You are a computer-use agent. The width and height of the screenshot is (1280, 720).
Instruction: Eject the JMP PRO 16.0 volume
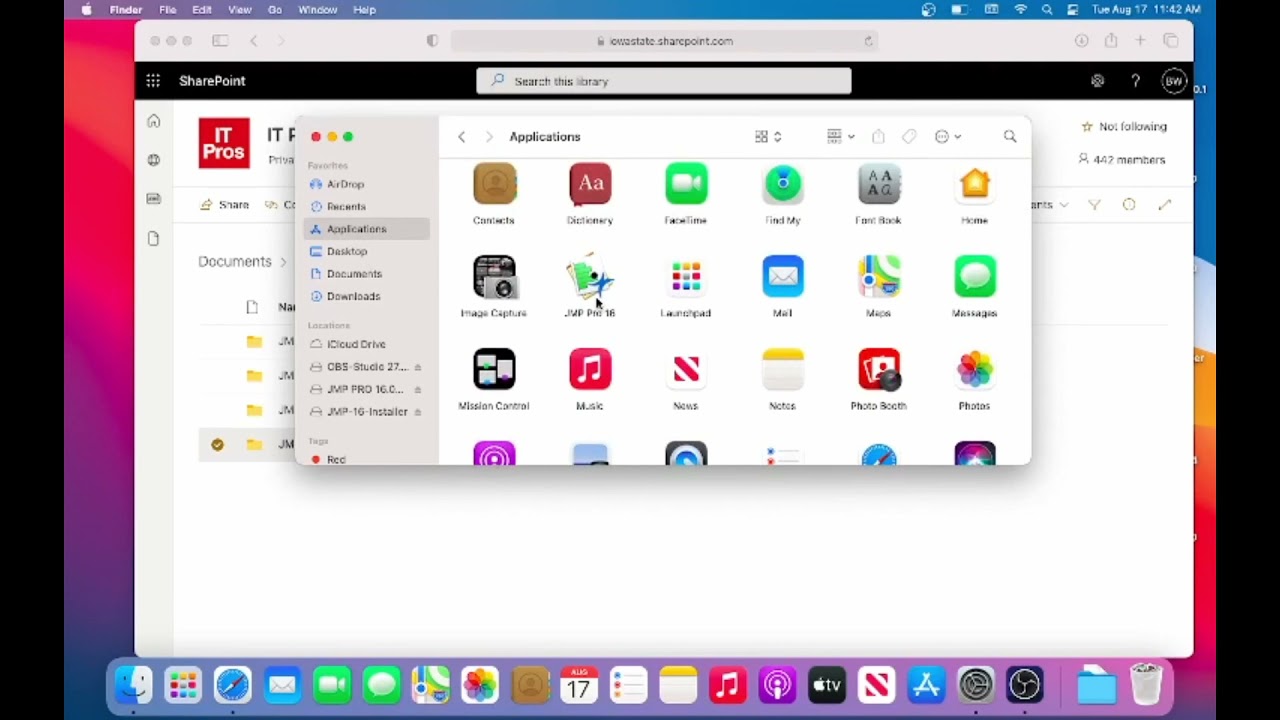[x=417, y=389]
